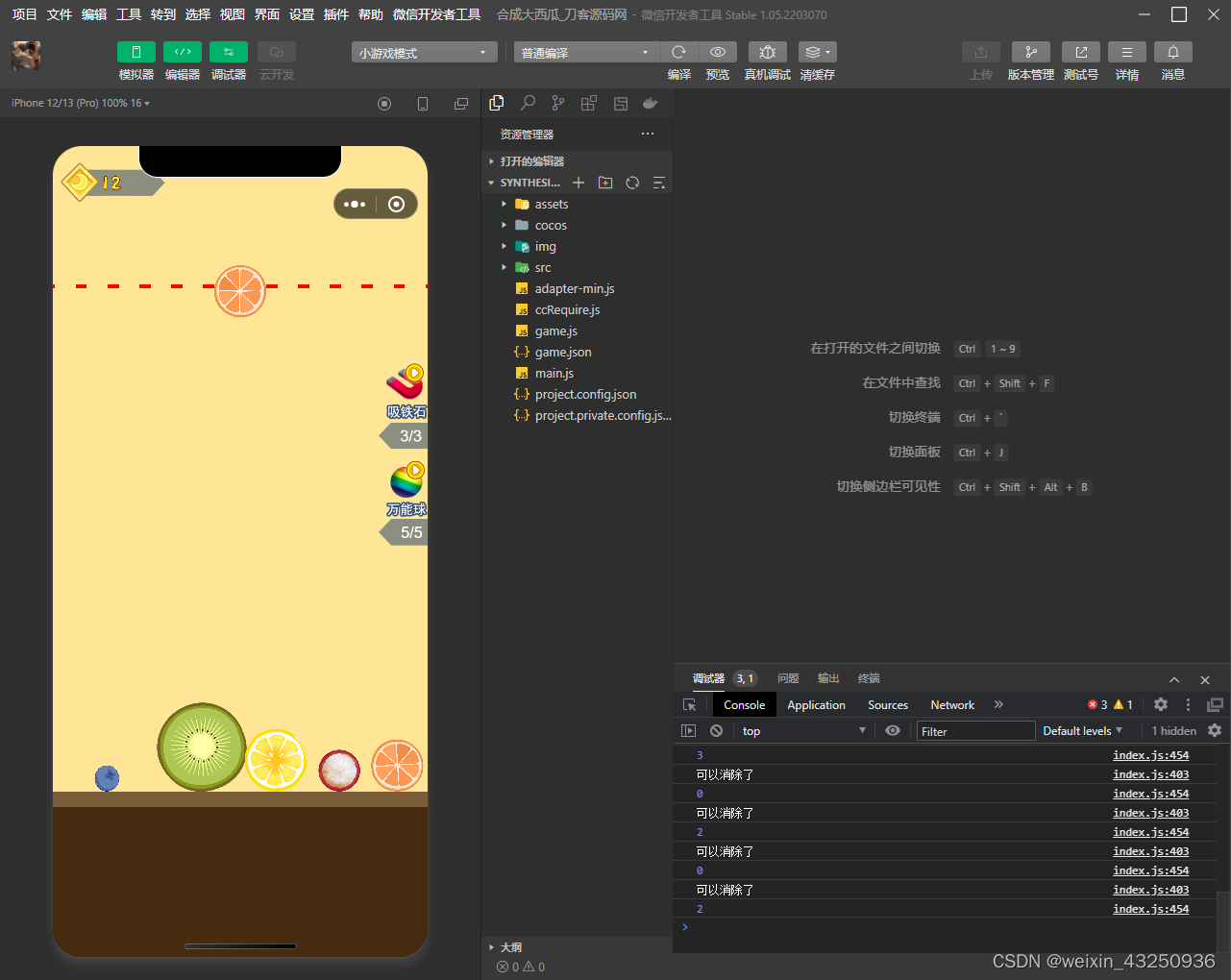Switch to the Sources tab

coord(888,704)
